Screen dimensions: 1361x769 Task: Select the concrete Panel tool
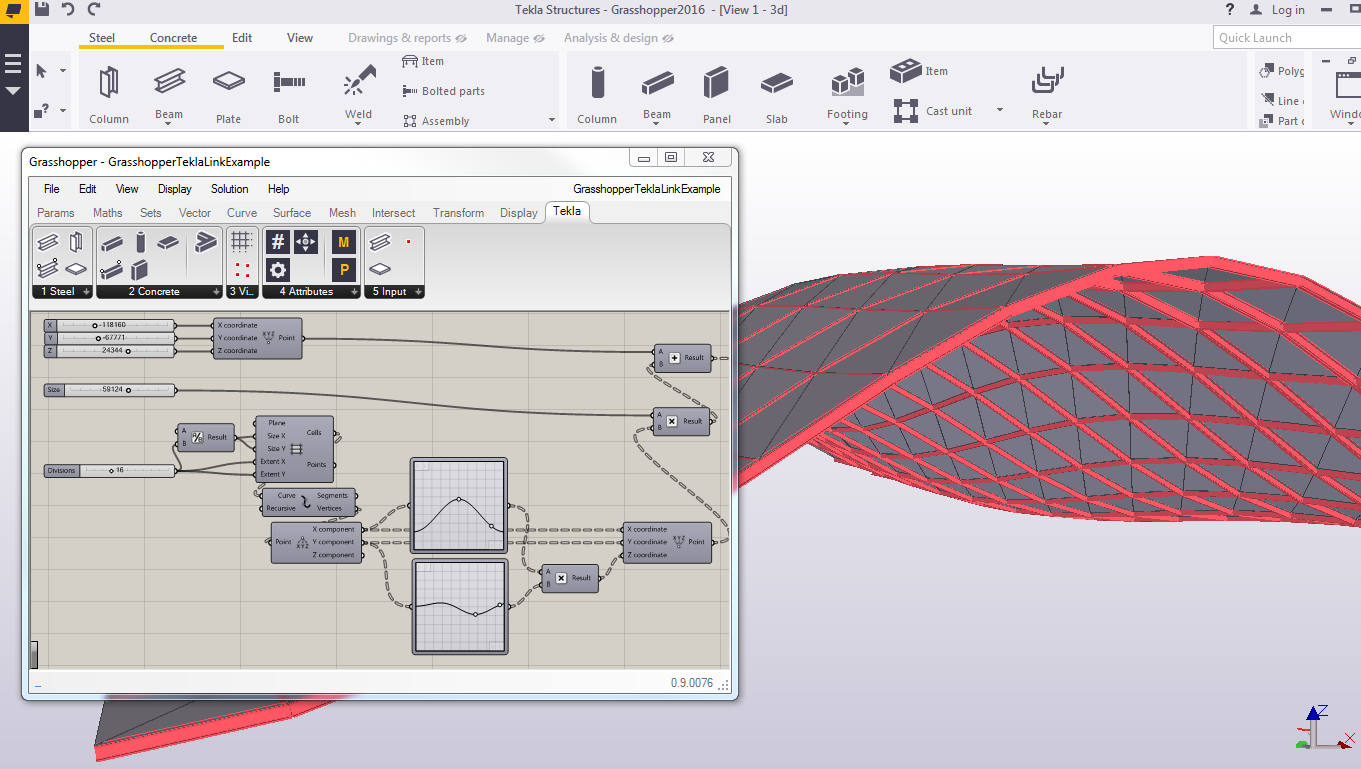pos(716,83)
